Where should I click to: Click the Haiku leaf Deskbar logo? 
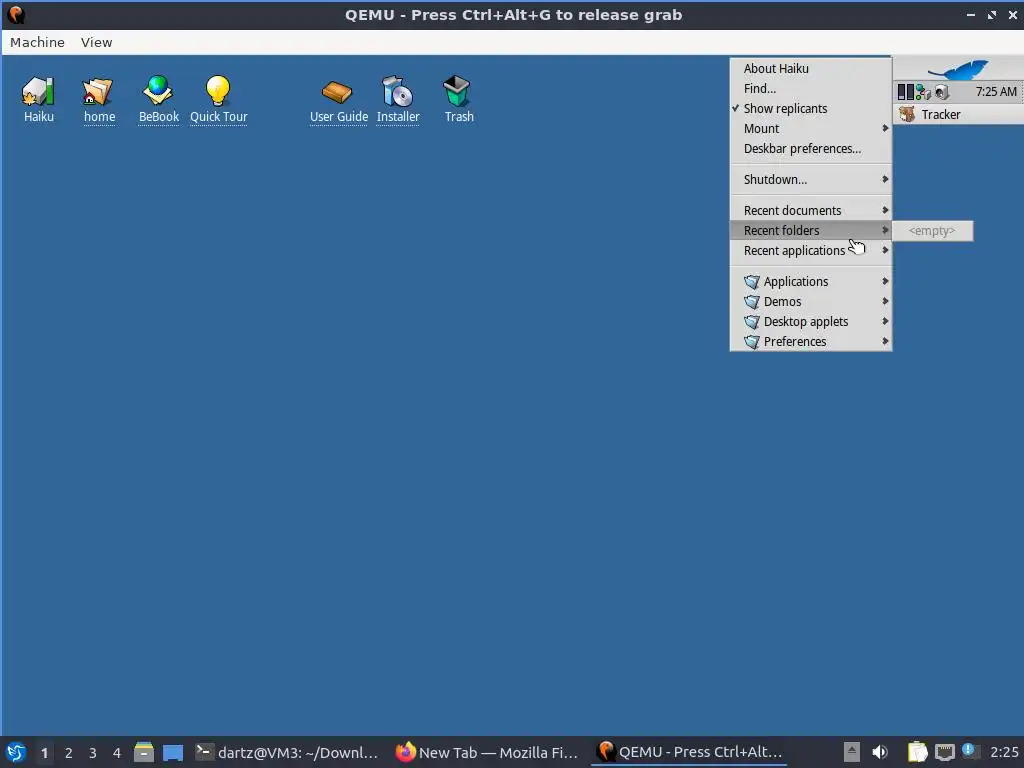pyautogui.click(x=958, y=69)
